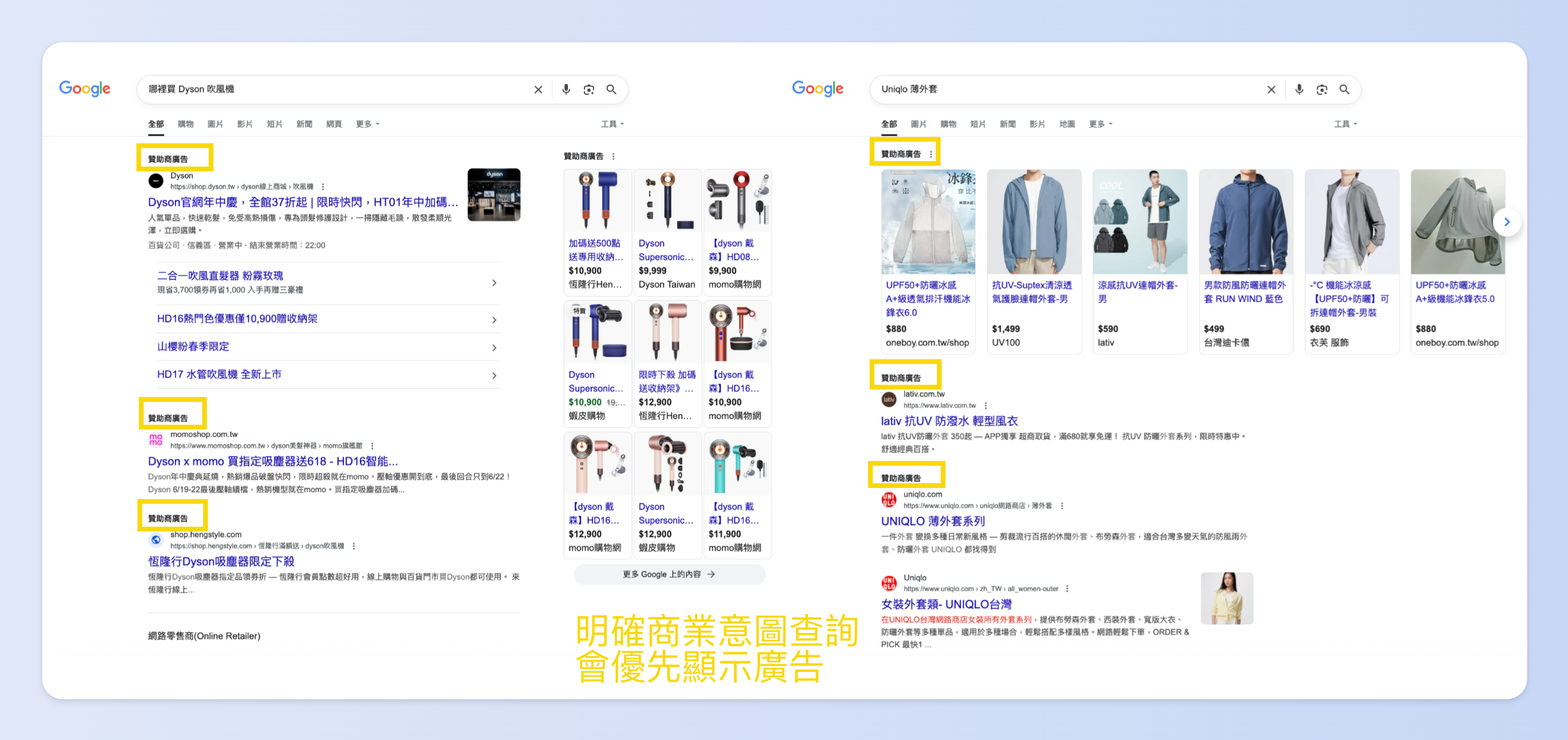Open the $590 lativ 涼感抗UV product card
Viewport: 1568px width, 740px height.
pos(1139,261)
